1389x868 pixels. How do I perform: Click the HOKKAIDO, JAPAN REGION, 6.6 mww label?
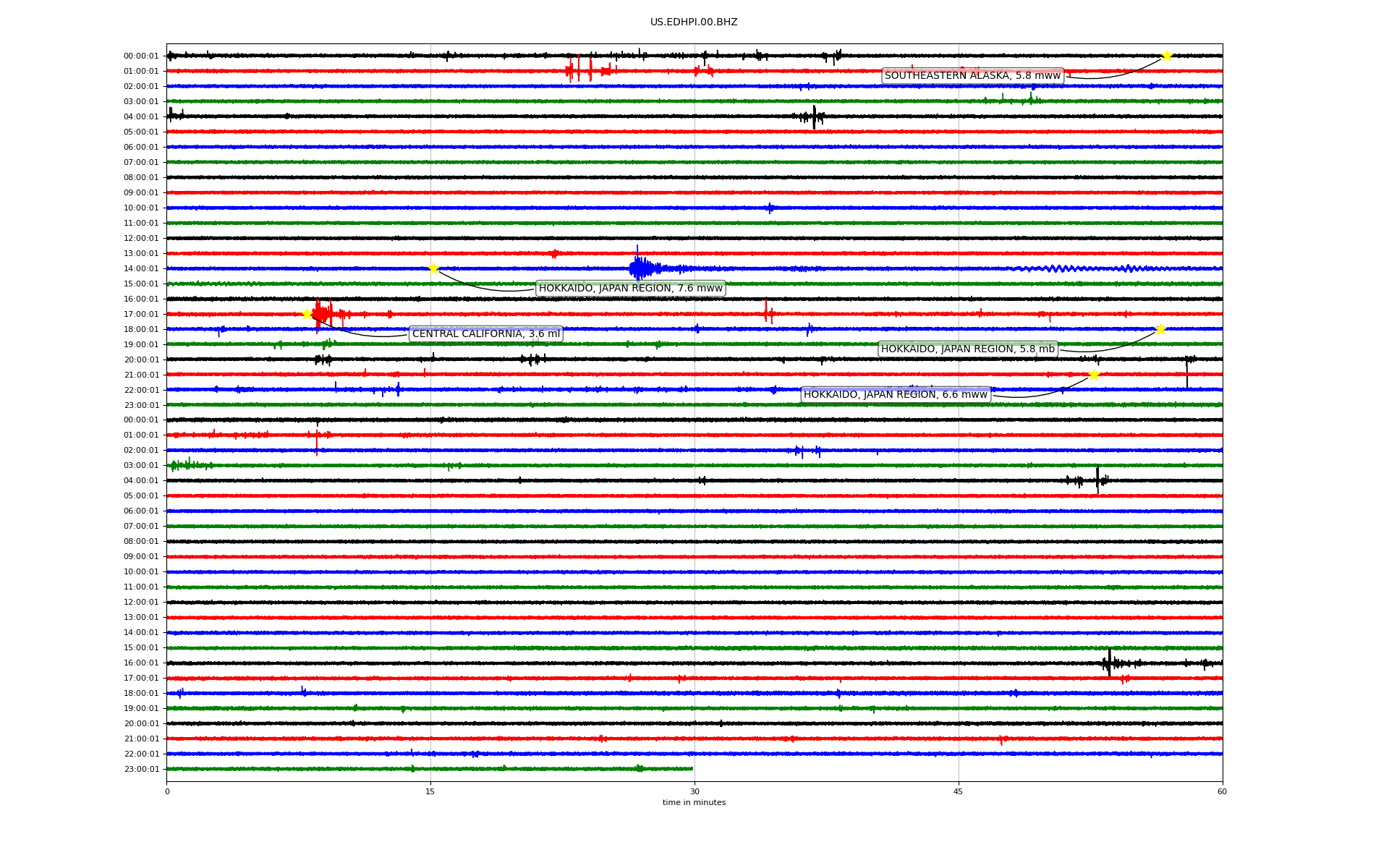click(x=895, y=395)
